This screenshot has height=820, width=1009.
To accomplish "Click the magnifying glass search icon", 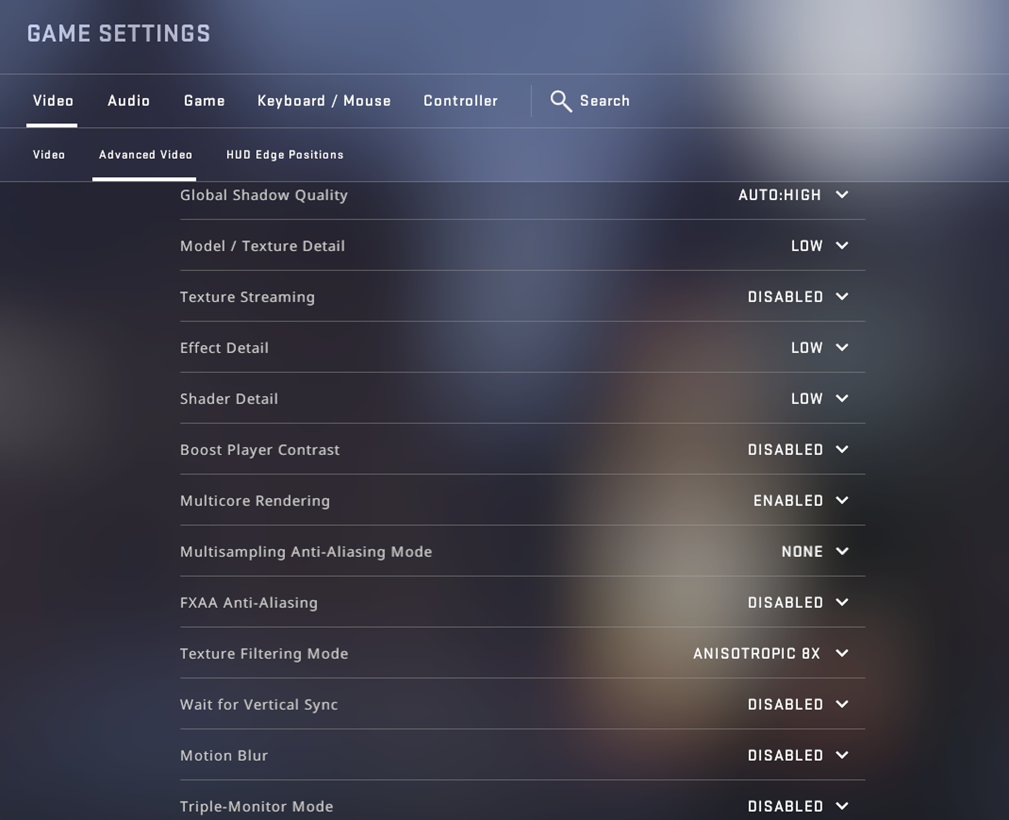I will point(561,101).
